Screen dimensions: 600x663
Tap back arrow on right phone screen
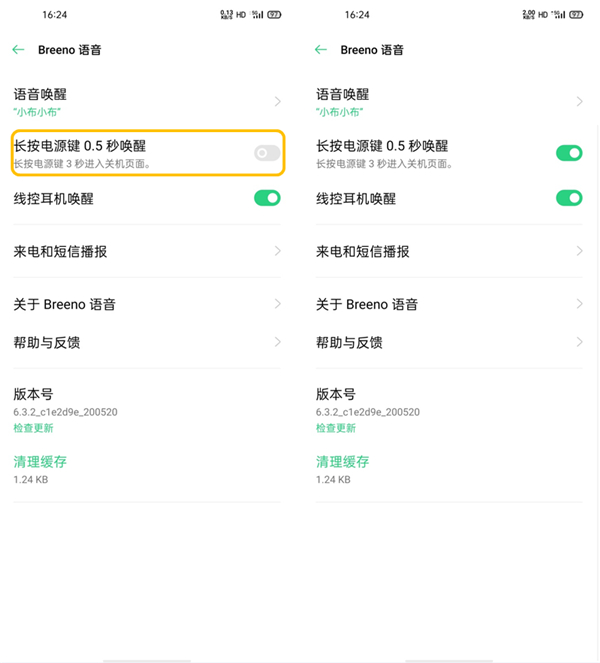[x=320, y=49]
